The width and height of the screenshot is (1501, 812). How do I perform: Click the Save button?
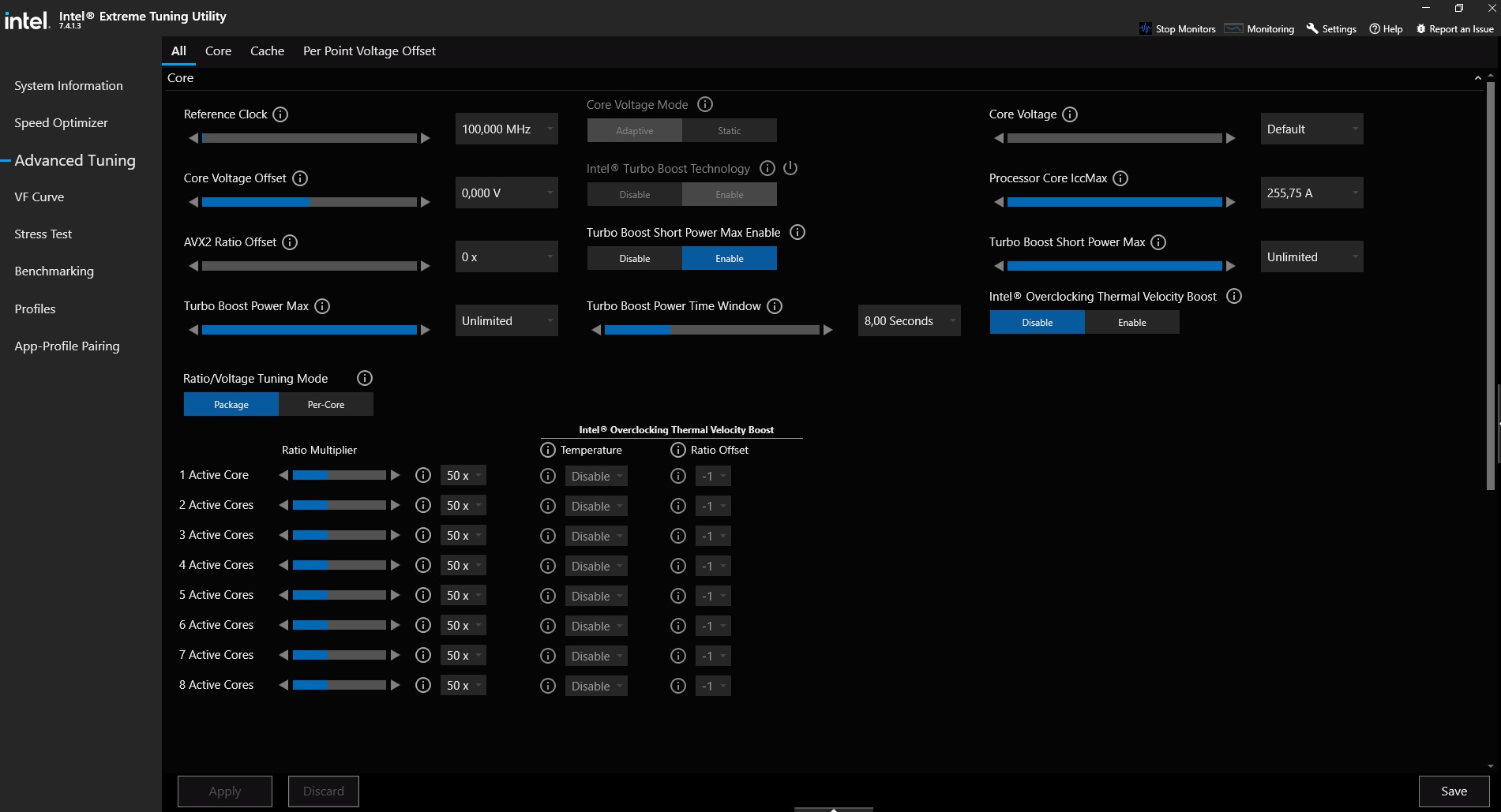1454,791
